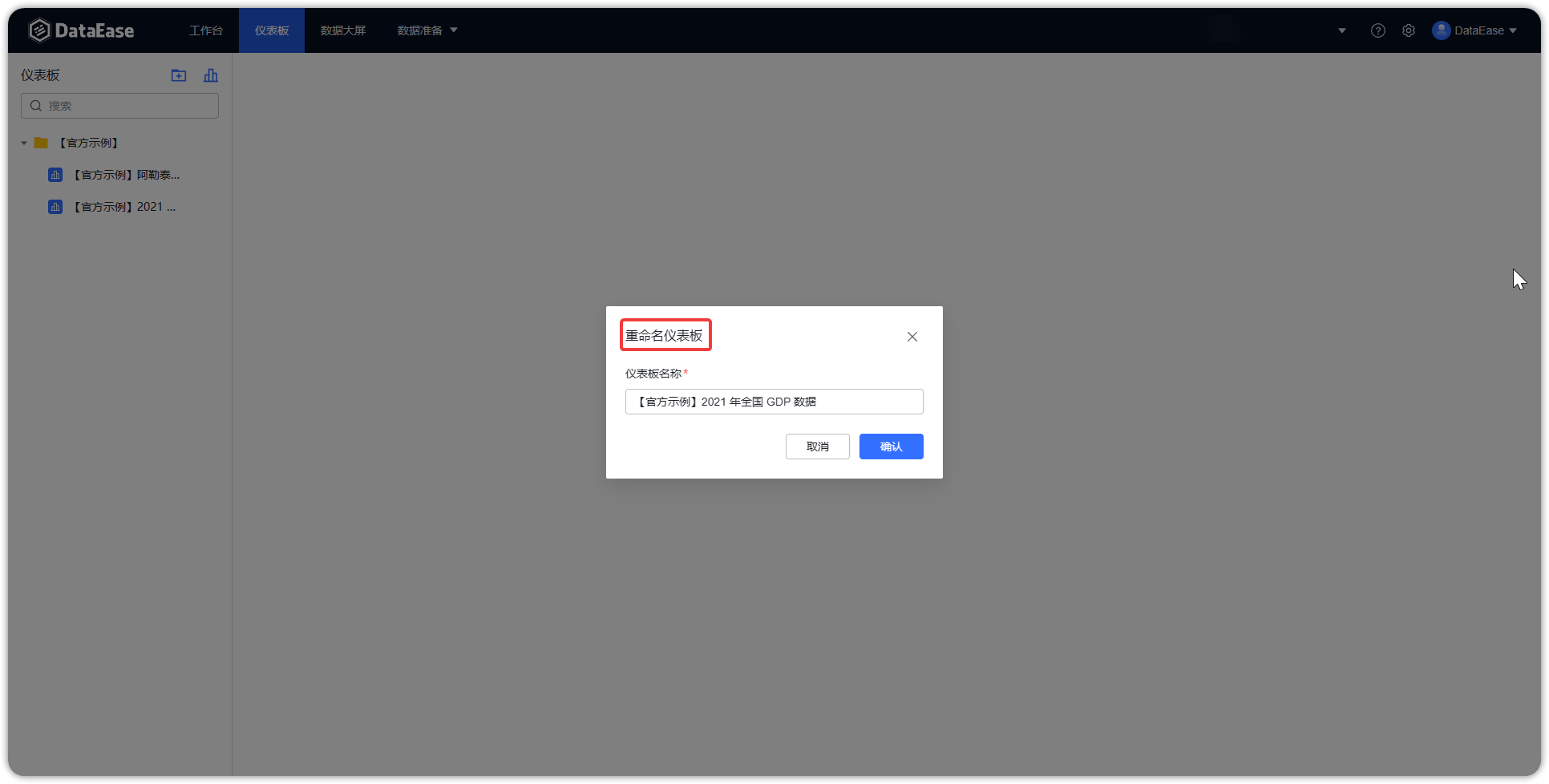1549x784 pixels.
Task: Collapse the 【官方示例】 folder arrow
Action: tap(24, 143)
